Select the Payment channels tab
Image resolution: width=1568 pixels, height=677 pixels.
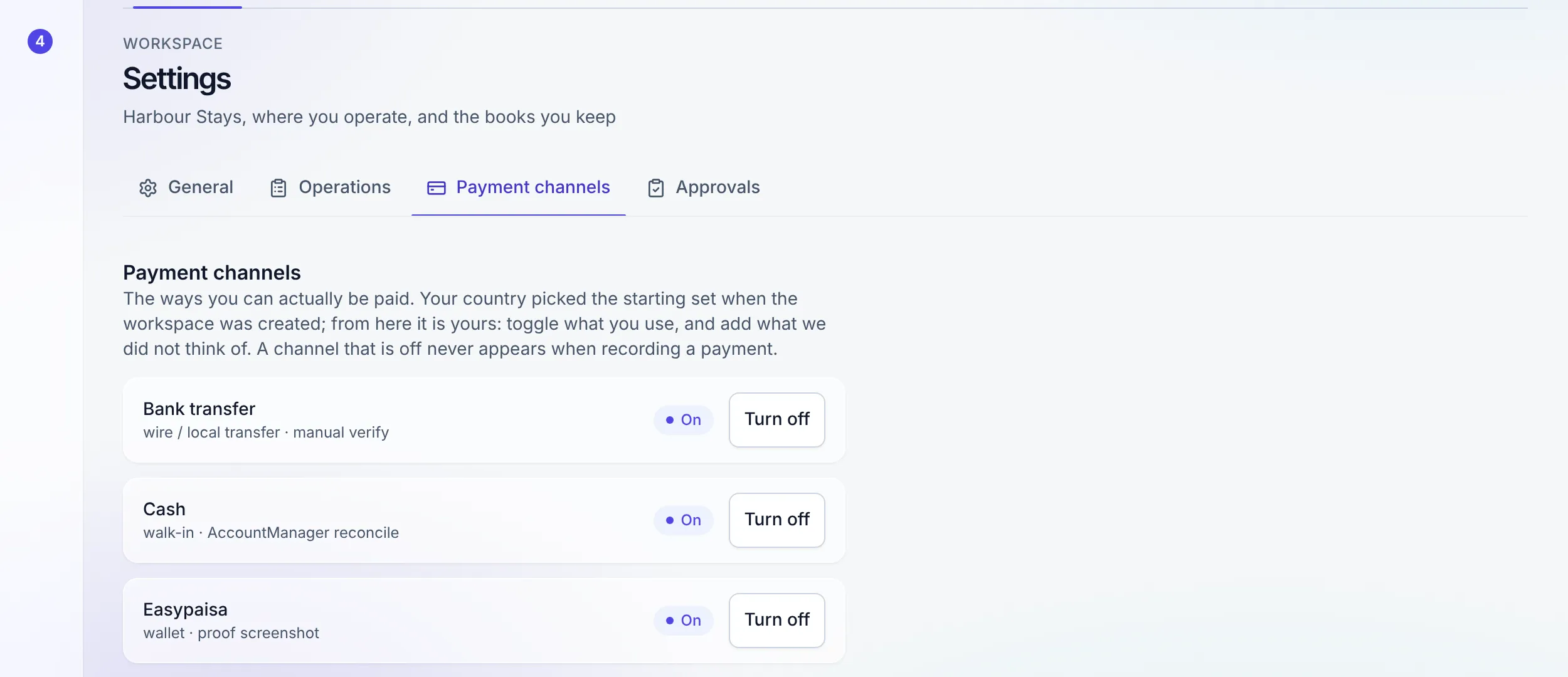pos(518,187)
